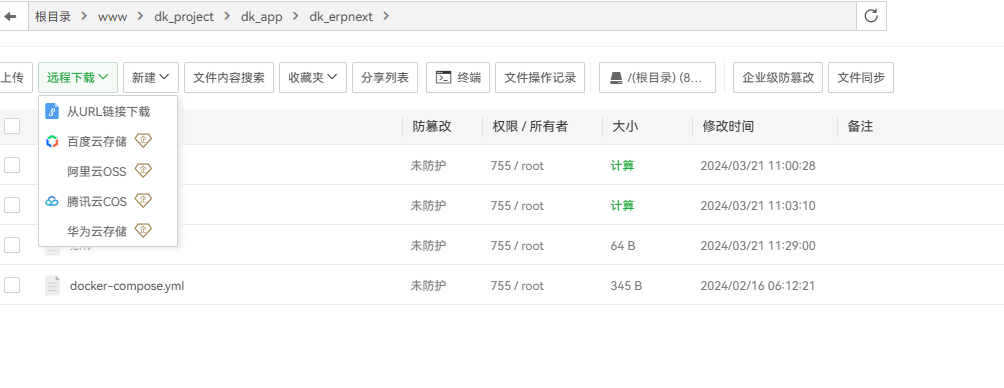The height and width of the screenshot is (388, 1004).
Task: Click the diamond badge beside 百度云存储
Action: pos(143,141)
